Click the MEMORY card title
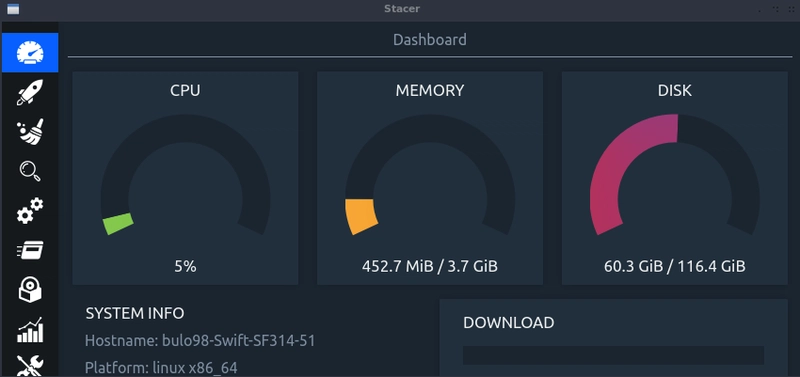 (430, 90)
